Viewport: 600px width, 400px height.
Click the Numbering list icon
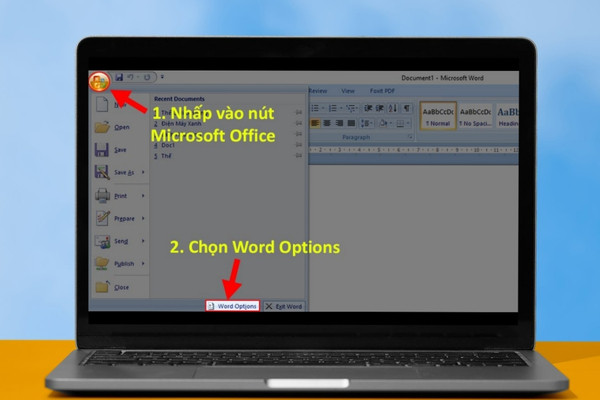point(333,108)
